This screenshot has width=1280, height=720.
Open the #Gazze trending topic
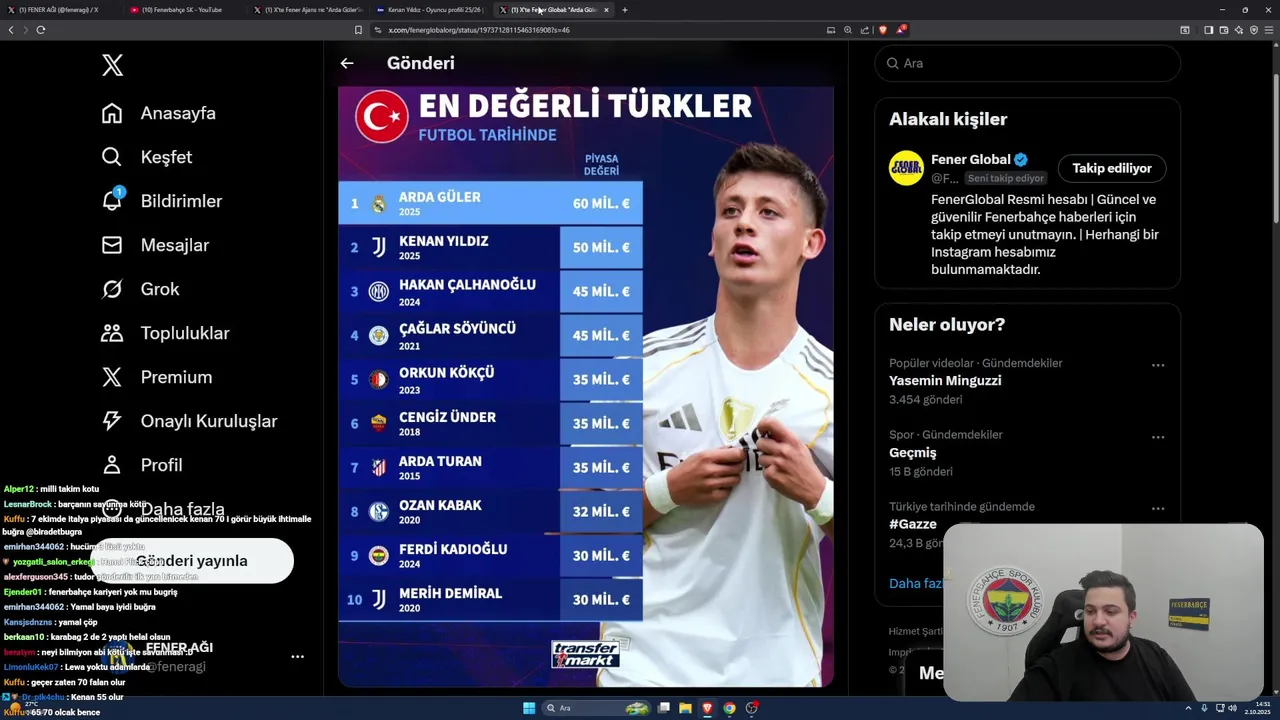913,524
